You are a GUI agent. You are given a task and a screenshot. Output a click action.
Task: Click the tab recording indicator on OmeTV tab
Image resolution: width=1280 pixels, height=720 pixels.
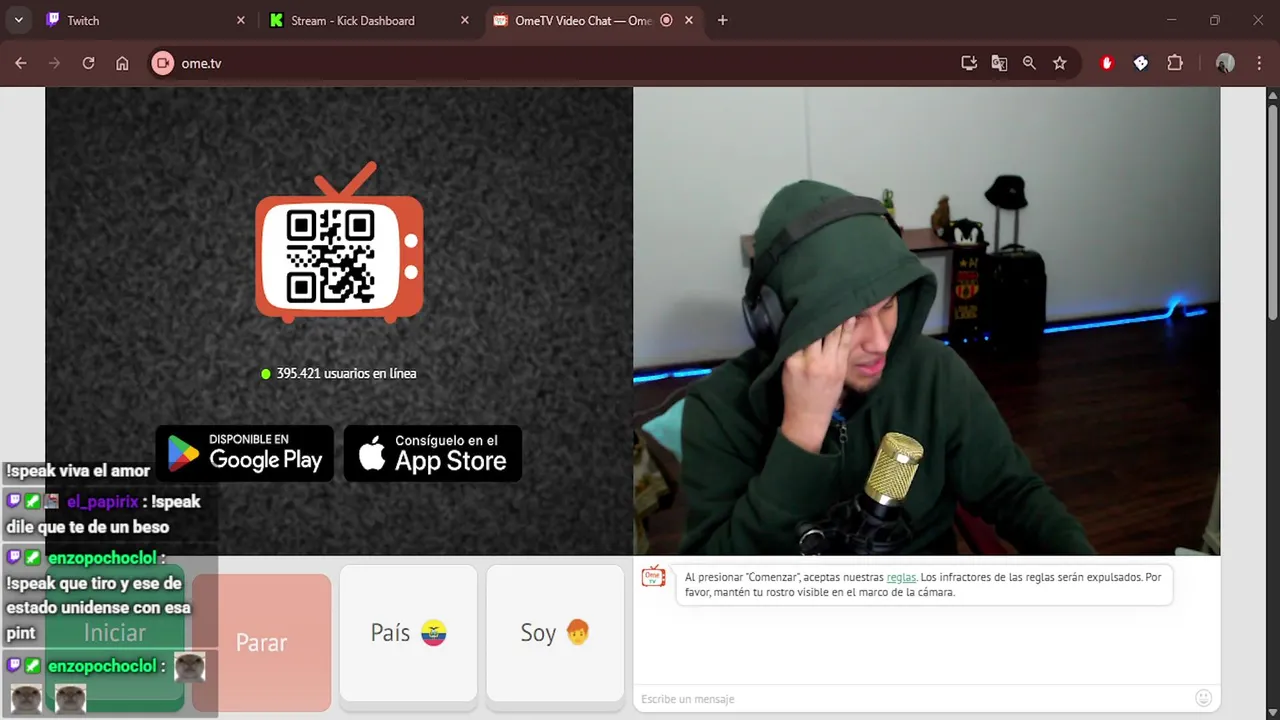(x=666, y=20)
